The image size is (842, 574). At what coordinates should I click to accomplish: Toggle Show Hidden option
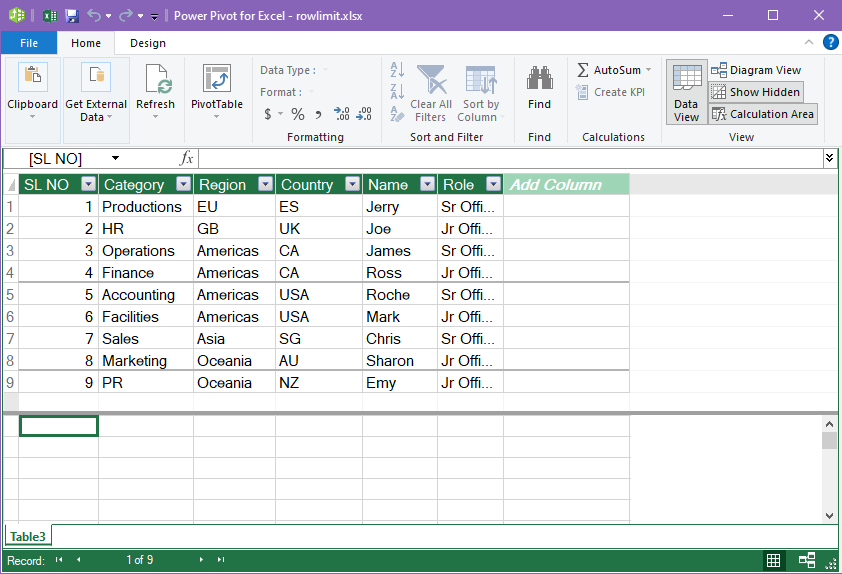(x=756, y=92)
